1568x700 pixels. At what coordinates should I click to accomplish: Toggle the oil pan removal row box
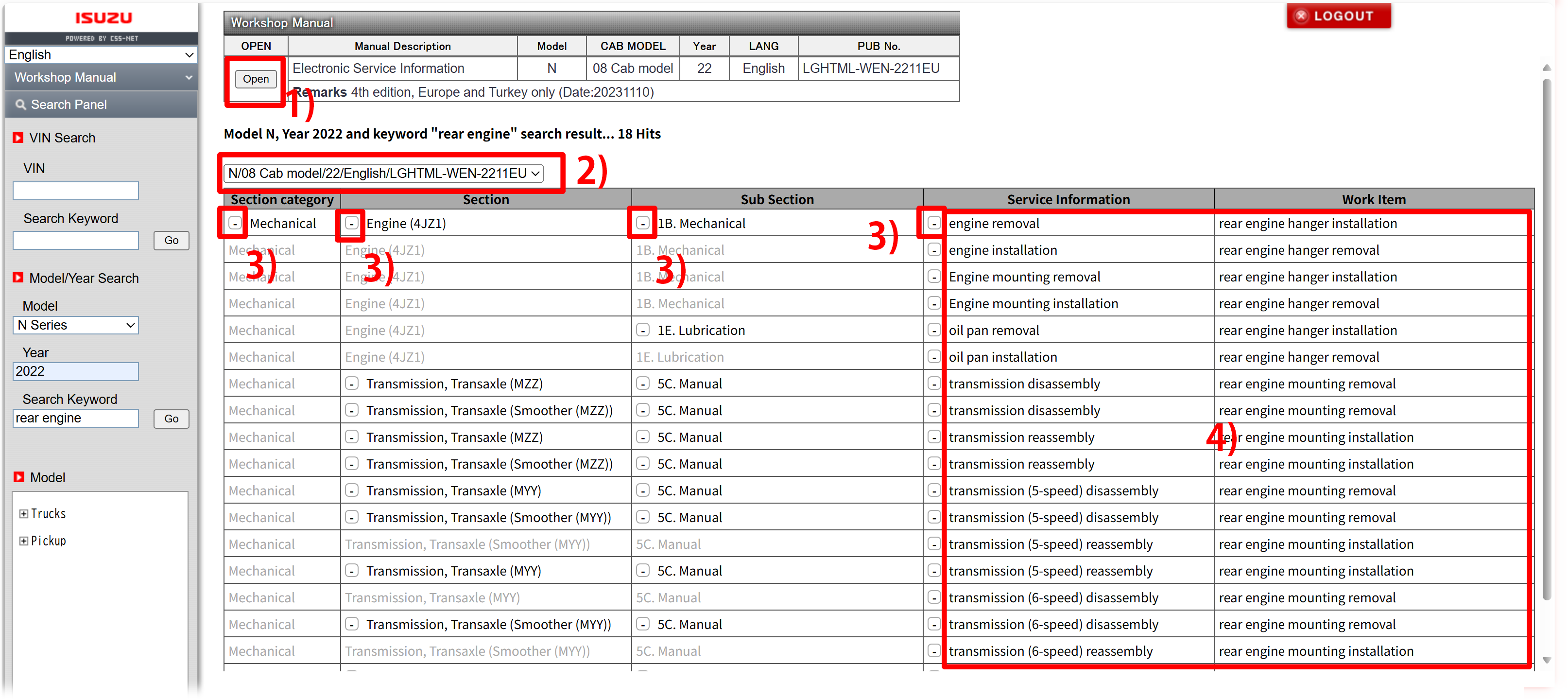coord(934,331)
